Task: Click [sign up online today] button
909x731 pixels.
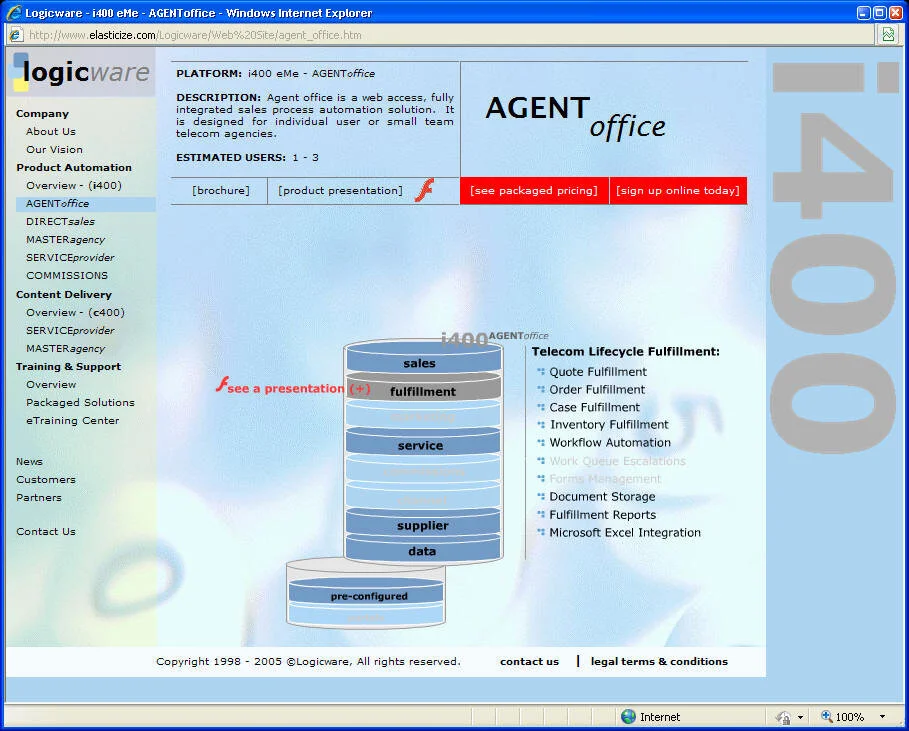Action: [678, 191]
